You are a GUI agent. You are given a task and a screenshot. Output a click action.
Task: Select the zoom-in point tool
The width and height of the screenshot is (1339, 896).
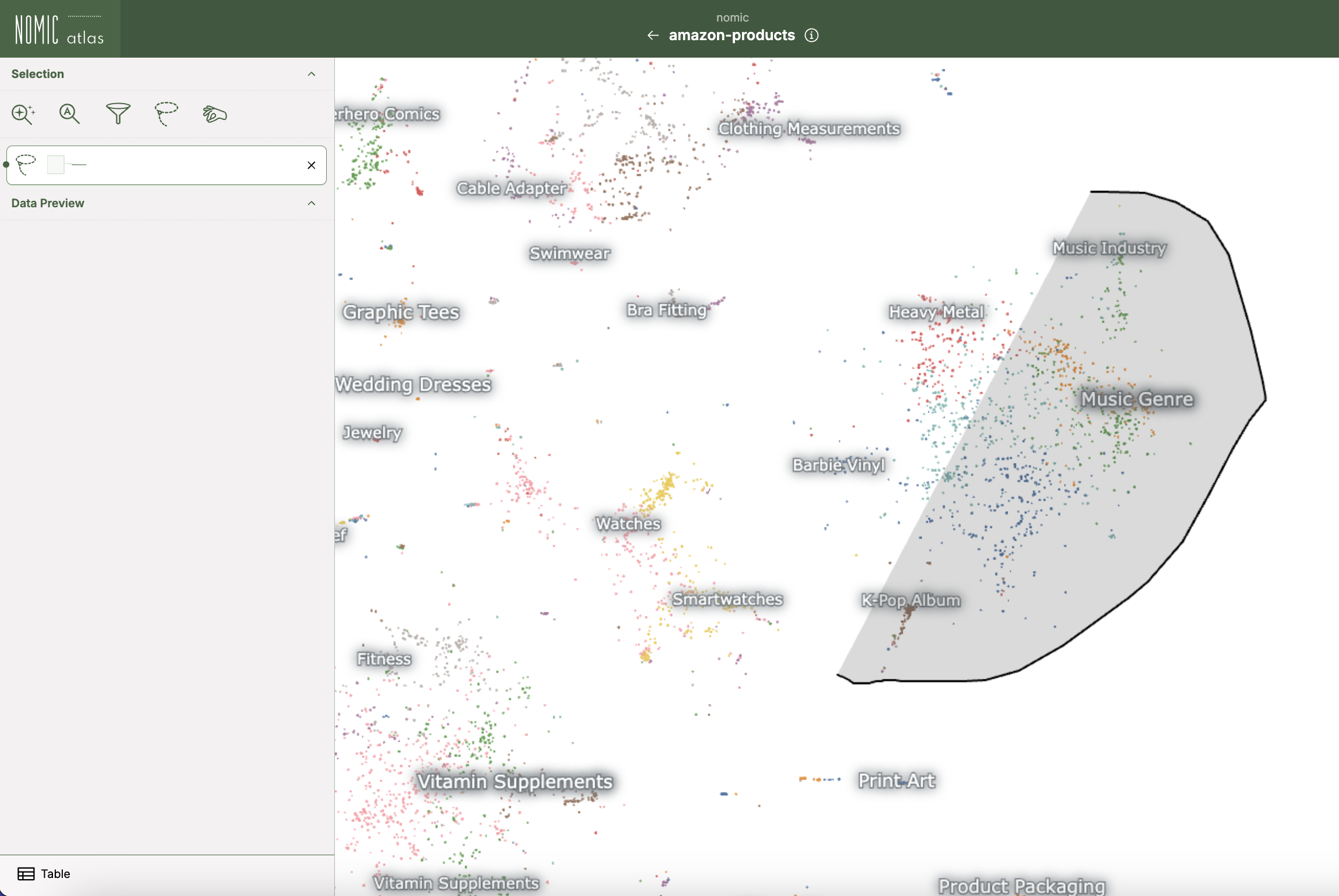click(23, 114)
